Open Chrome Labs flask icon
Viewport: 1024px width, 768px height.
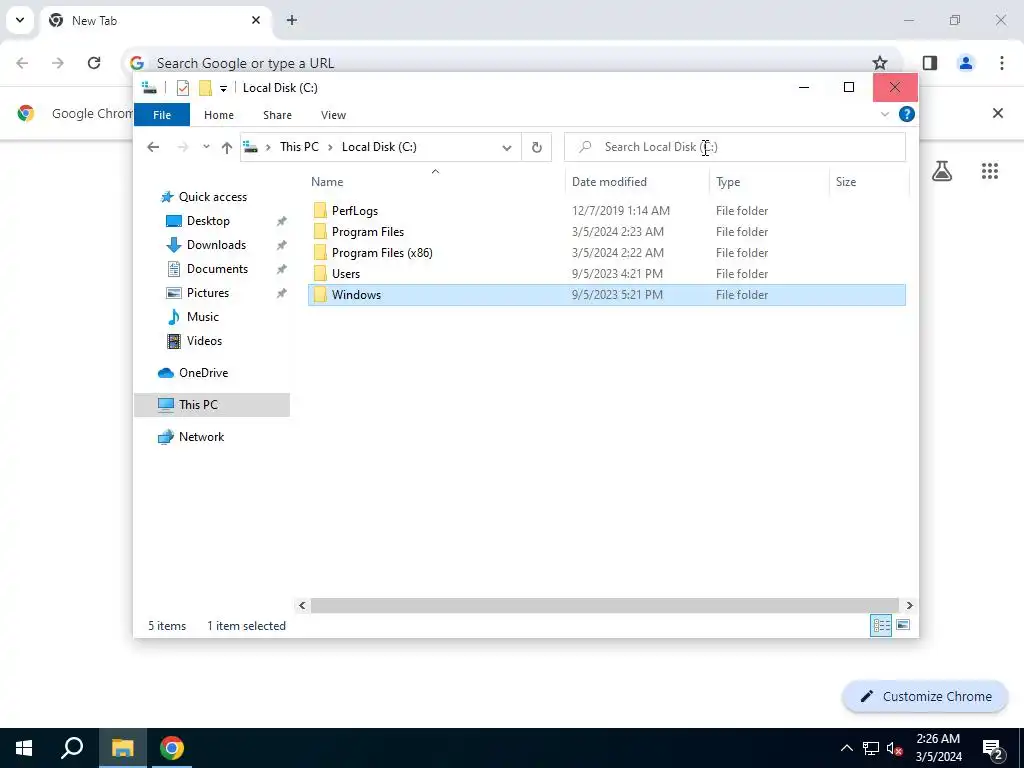(942, 171)
